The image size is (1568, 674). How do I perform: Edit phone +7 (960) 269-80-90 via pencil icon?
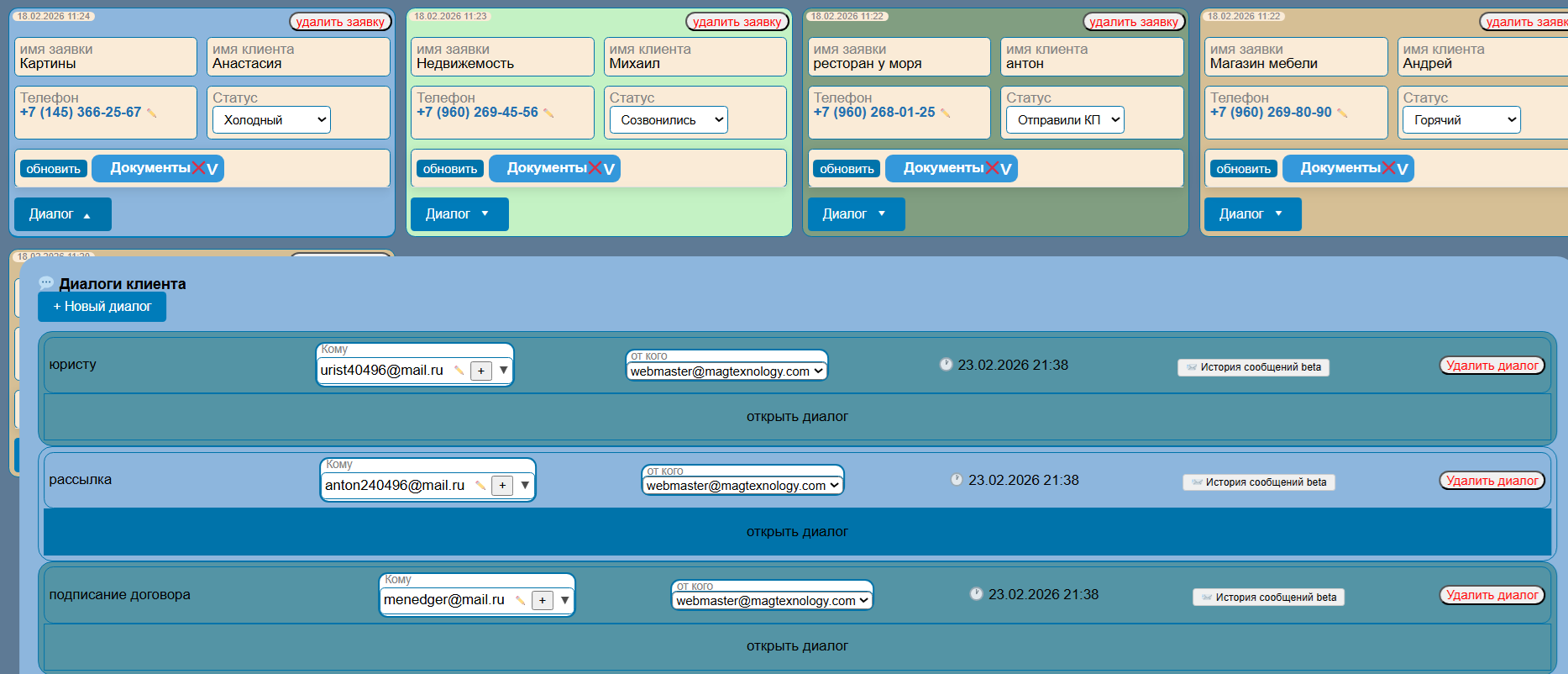click(1342, 113)
